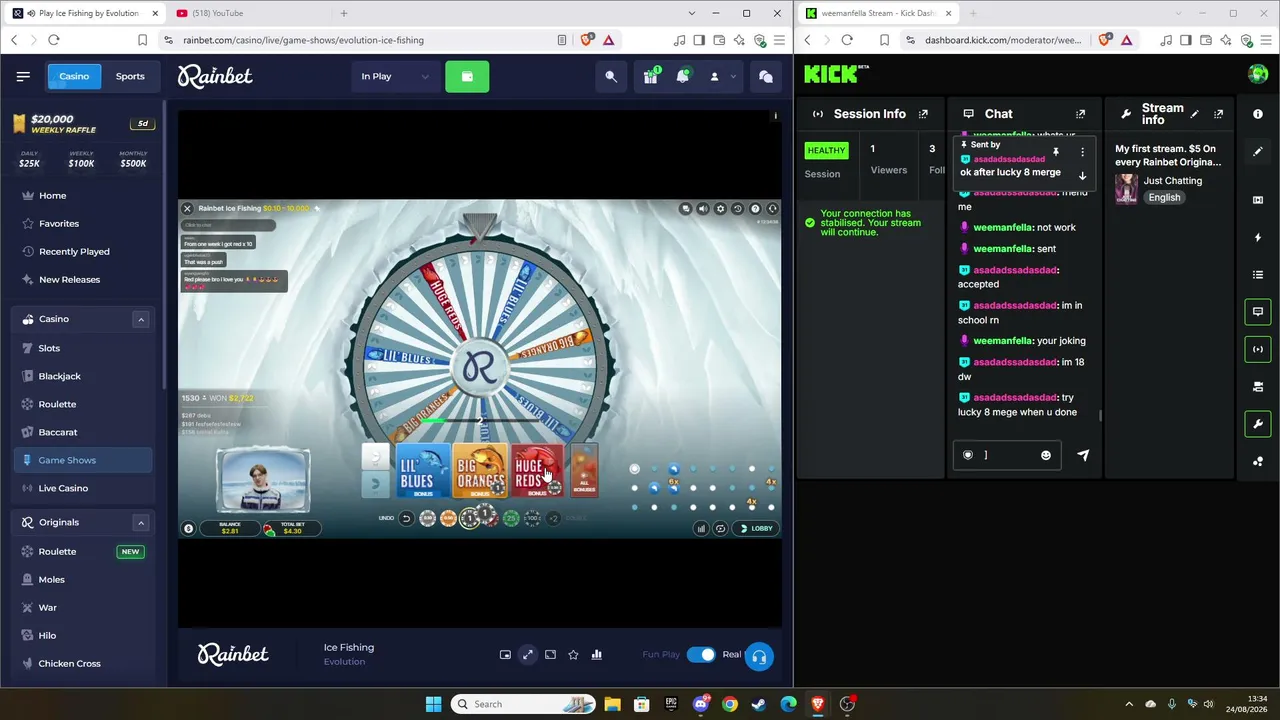Toggle the Fun Play / Real switch
The height and width of the screenshot is (720, 1280).
[x=701, y=654]
